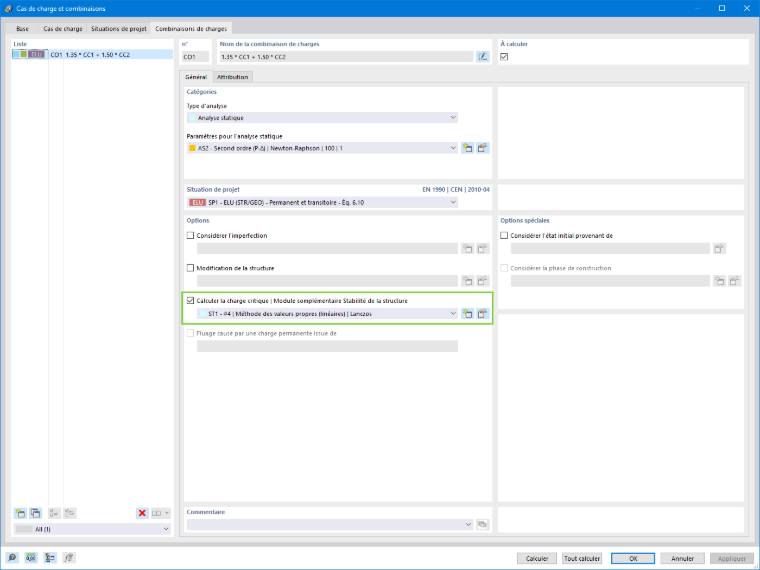Open the help search icon at bottom left
The width and height of the screenshot is (760, 570).
point(12,558)
